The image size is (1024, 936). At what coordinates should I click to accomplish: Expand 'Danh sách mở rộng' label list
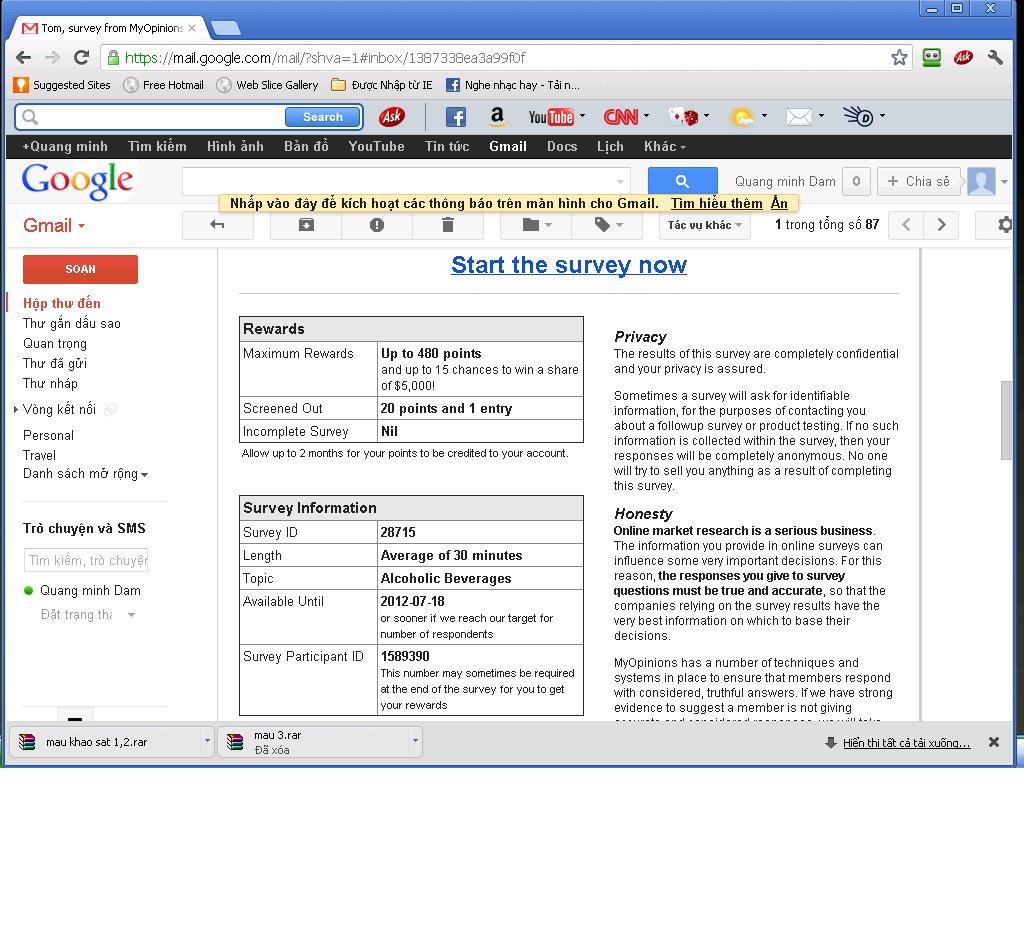coord(85,474)
